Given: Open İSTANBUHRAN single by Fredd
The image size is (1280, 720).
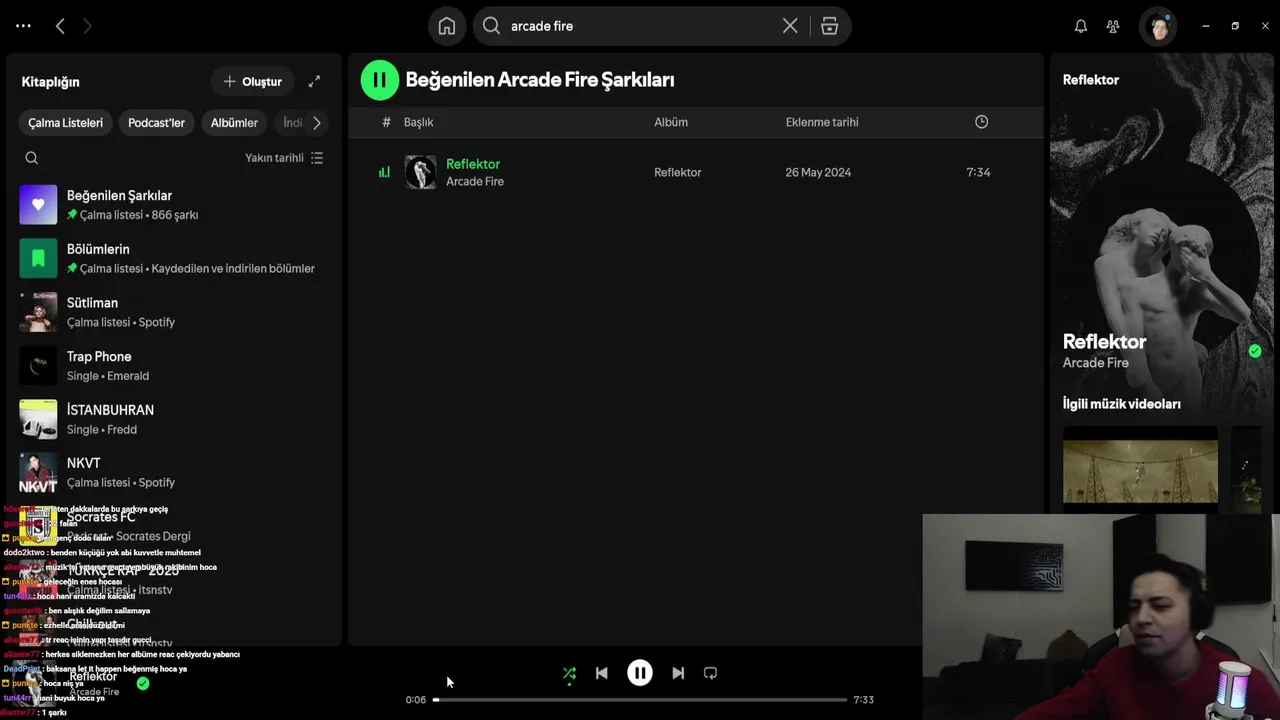Looking at the screenshot, I should [173, 419].
